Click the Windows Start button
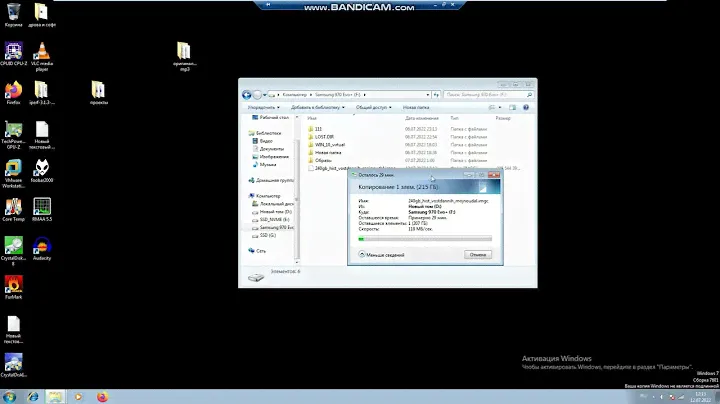720x404 pixels. pyautogui.click(x=9, y=396)
